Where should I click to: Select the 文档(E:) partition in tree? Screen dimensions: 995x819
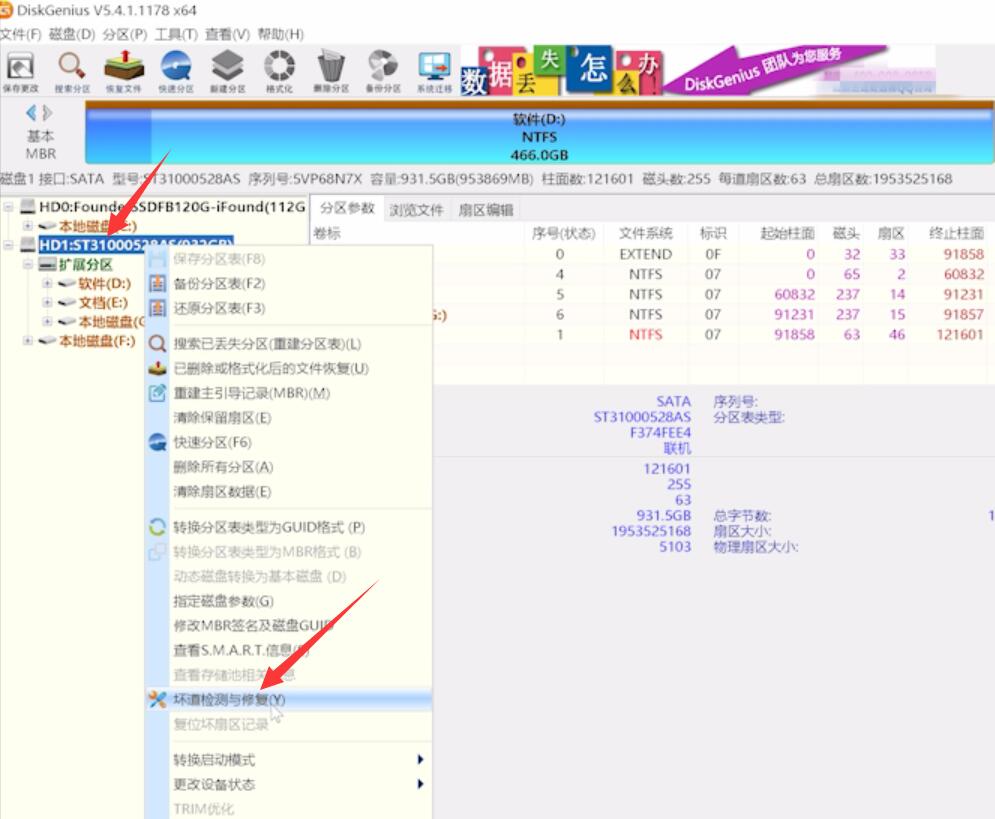point(103,303)
